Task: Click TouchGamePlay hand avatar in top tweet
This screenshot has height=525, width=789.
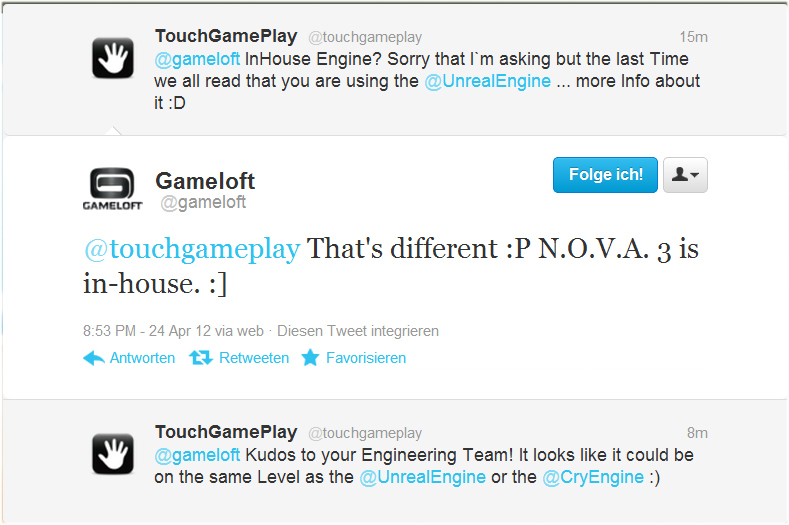Action: pyautogui.click(x=113, y=58)
